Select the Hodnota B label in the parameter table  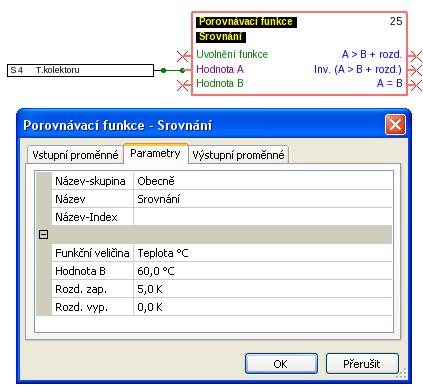(x=92, y=271)
